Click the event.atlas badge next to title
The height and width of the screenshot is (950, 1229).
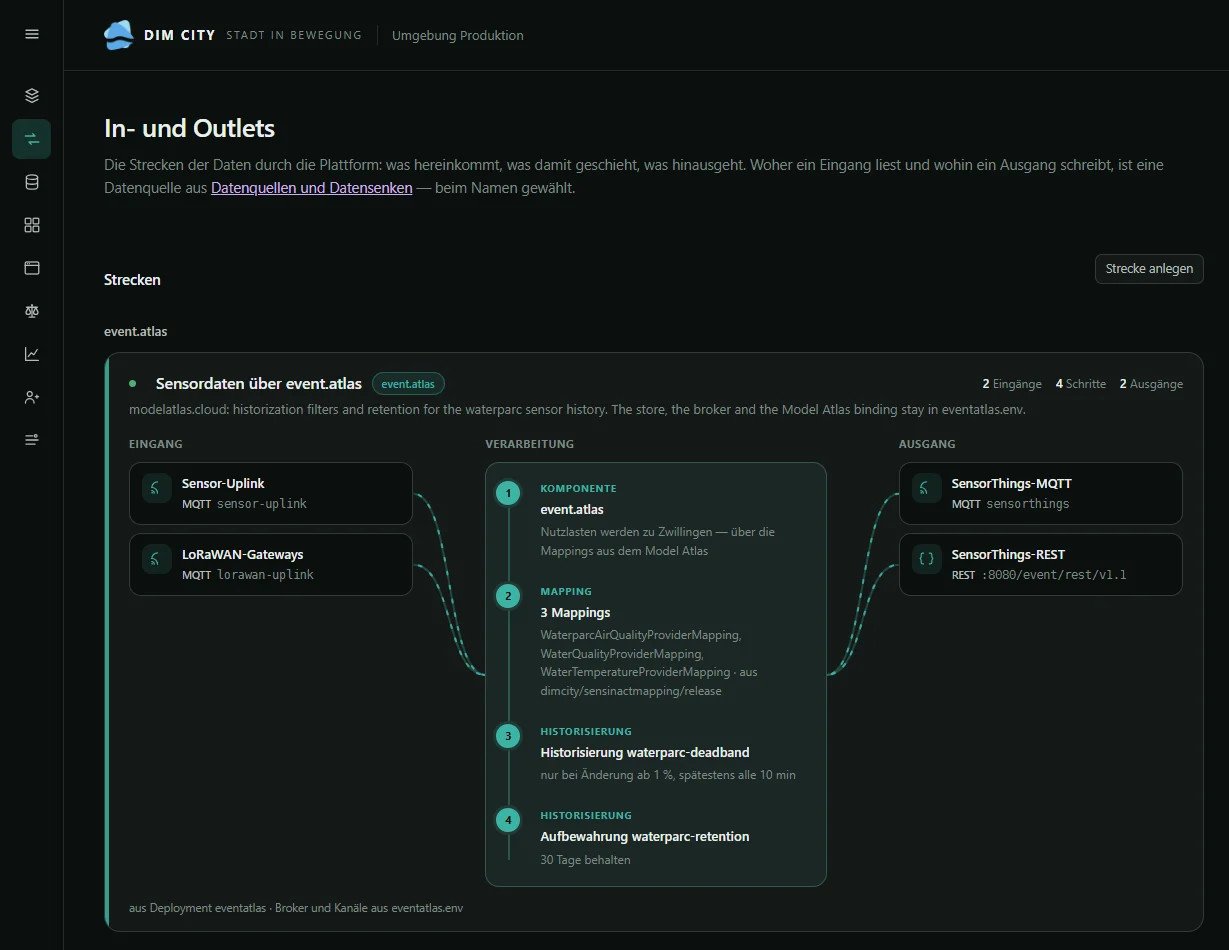click(x=408, y=384)
